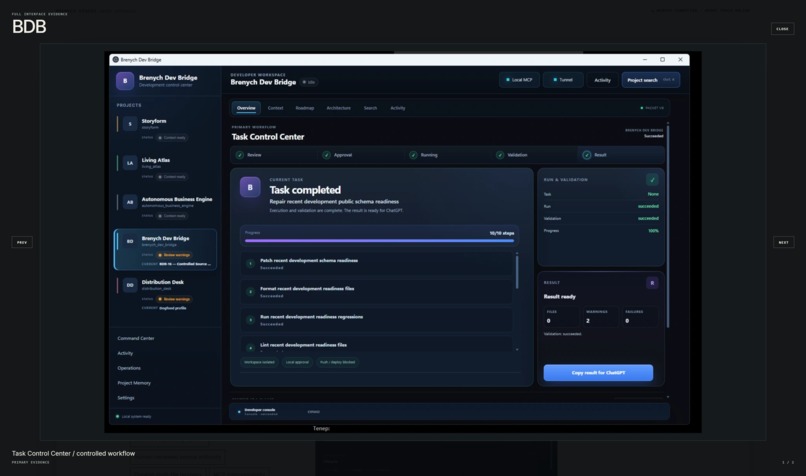Select the Living Atlas project

click(x=165, y=168)
